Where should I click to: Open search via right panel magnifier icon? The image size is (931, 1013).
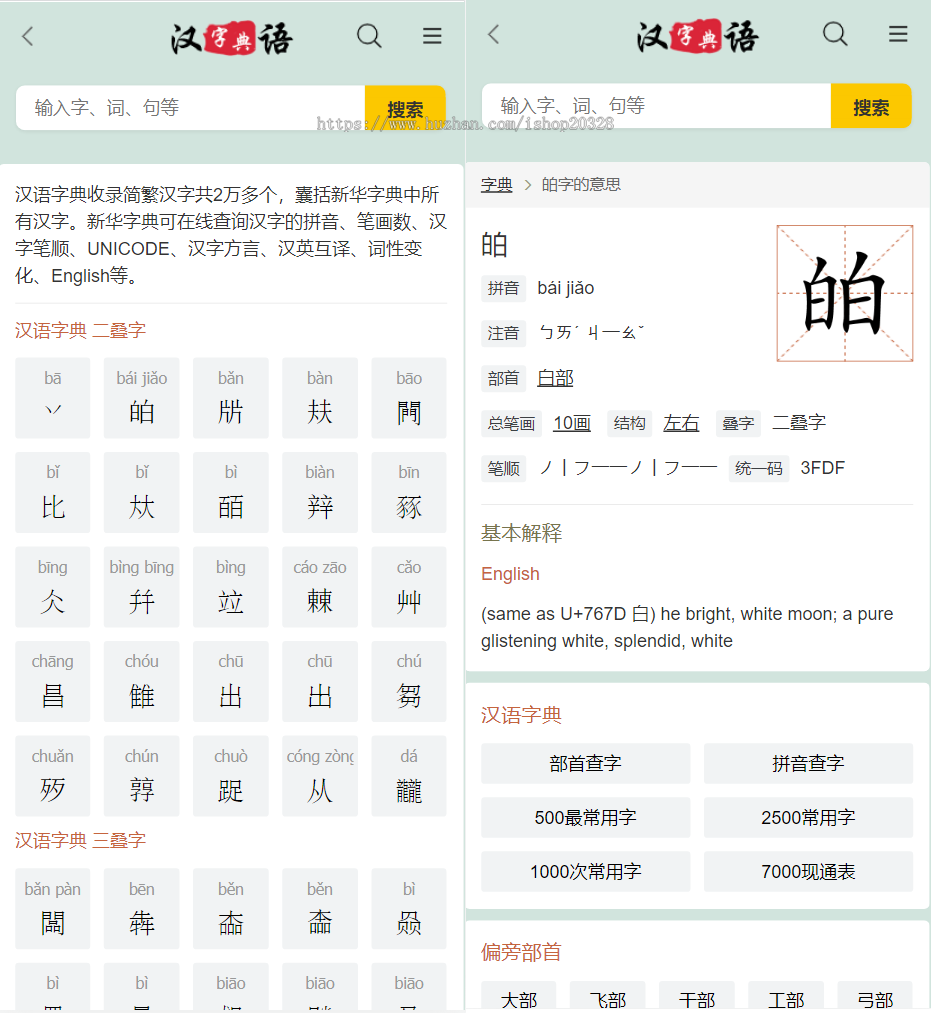click(x=835, y=34)
